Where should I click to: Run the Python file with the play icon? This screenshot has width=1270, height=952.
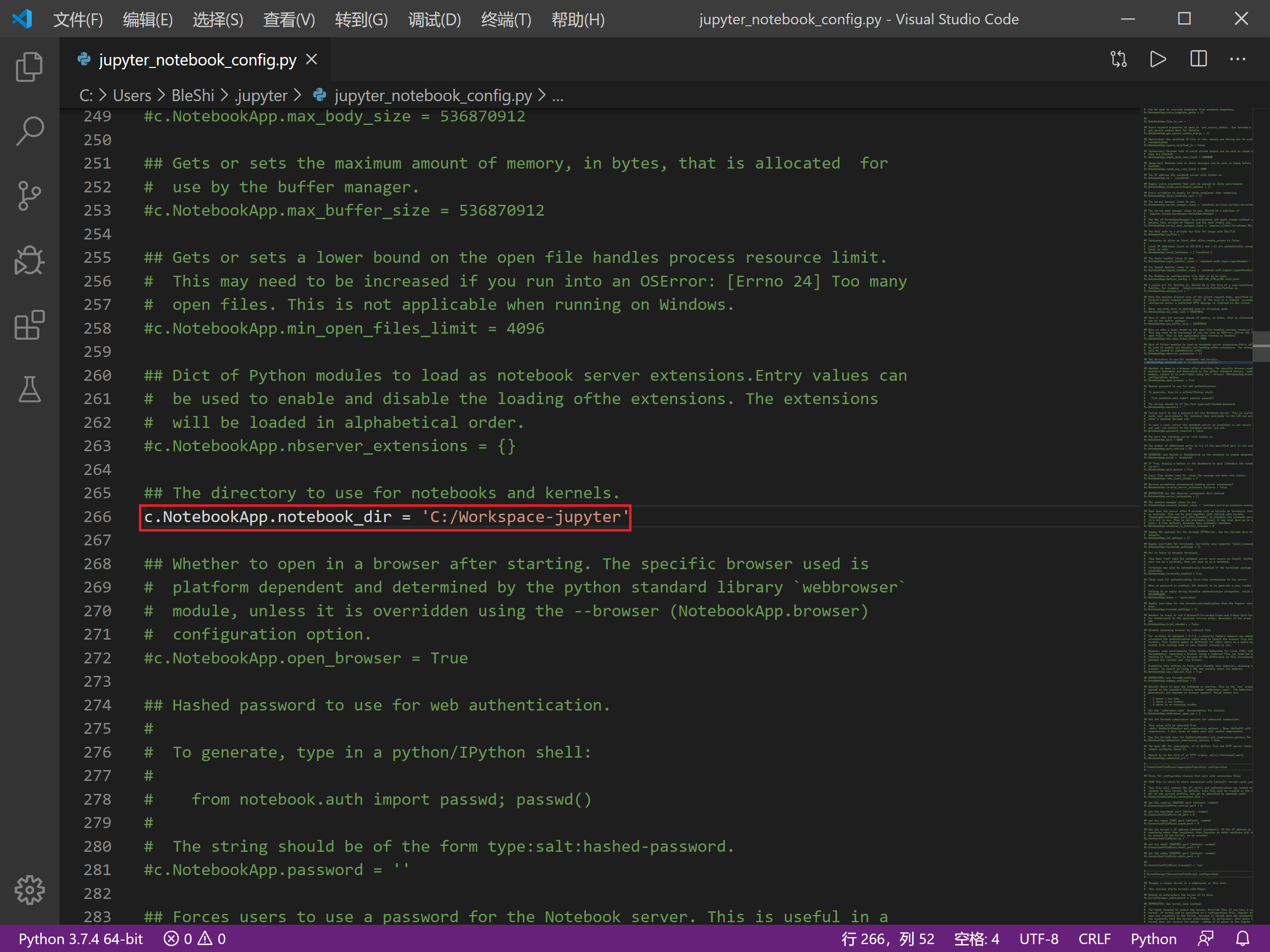[x=1158, y=59]
